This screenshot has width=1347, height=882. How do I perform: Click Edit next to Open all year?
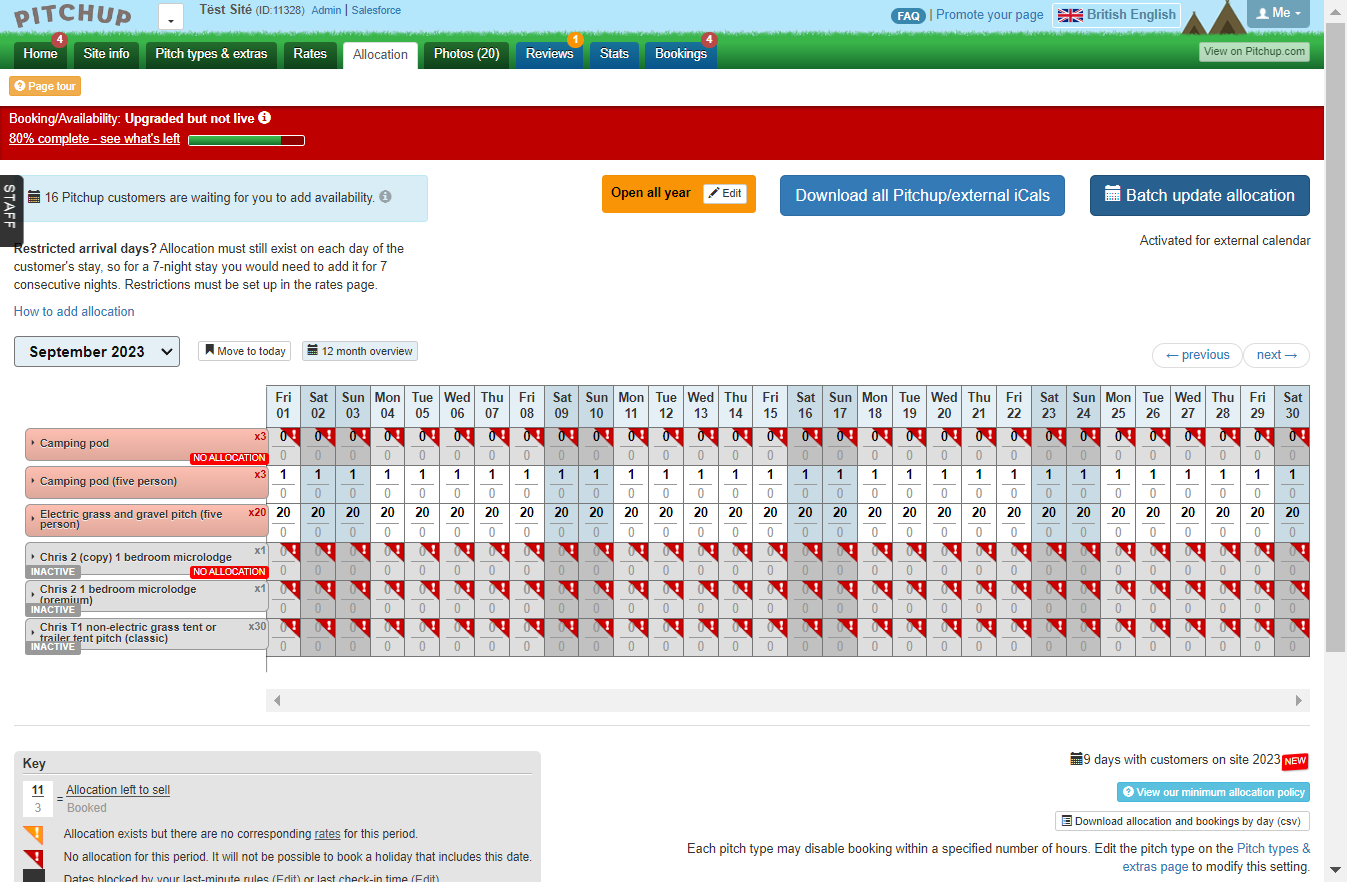[725, 194]
